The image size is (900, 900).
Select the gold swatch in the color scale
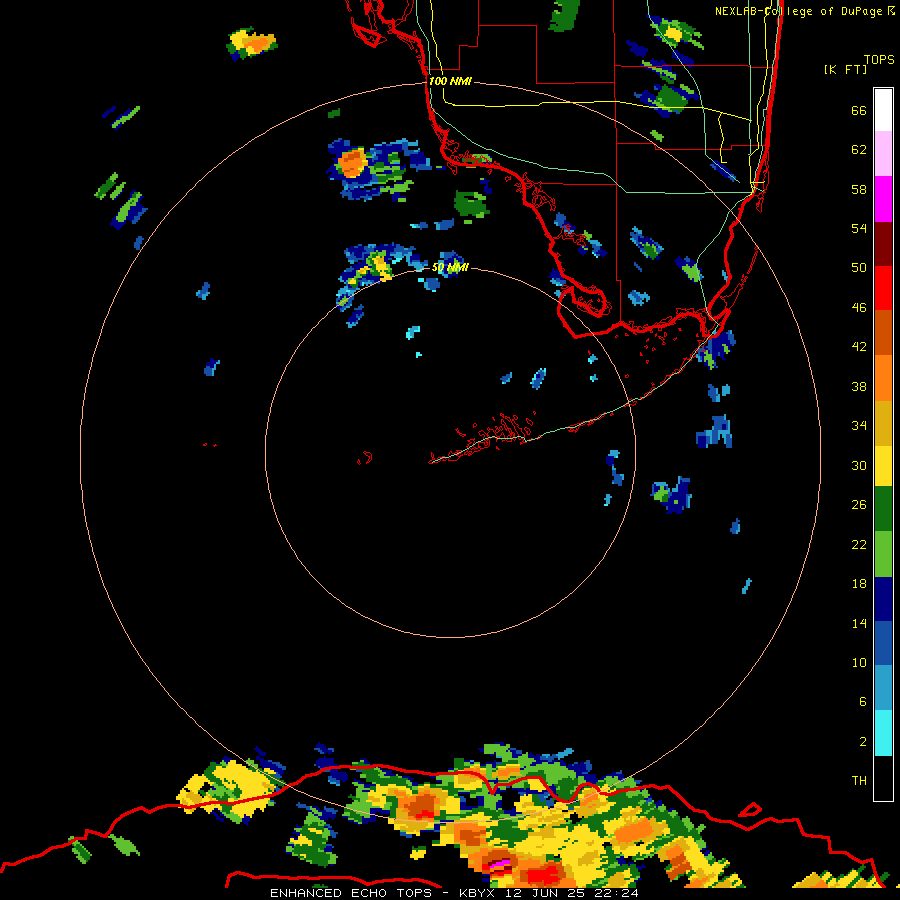(883, 422)
